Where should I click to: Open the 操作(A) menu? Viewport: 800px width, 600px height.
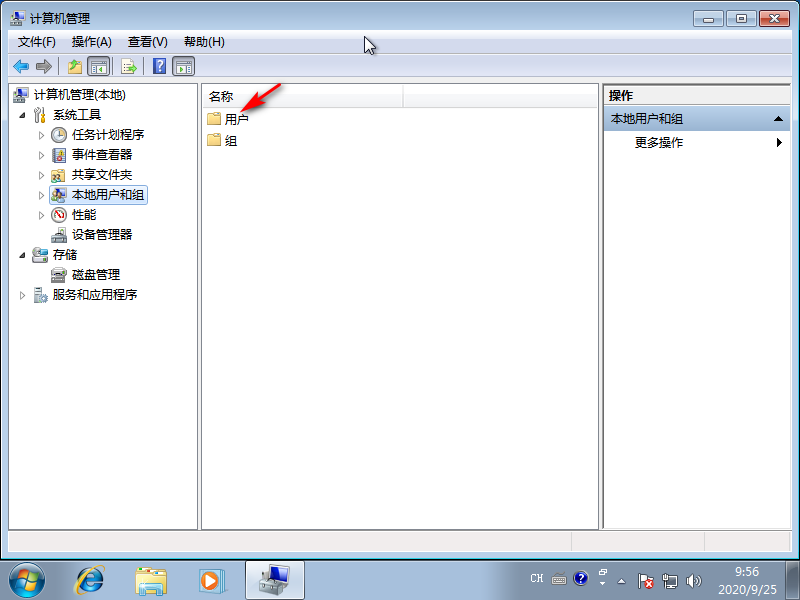(x=91, y=41)
